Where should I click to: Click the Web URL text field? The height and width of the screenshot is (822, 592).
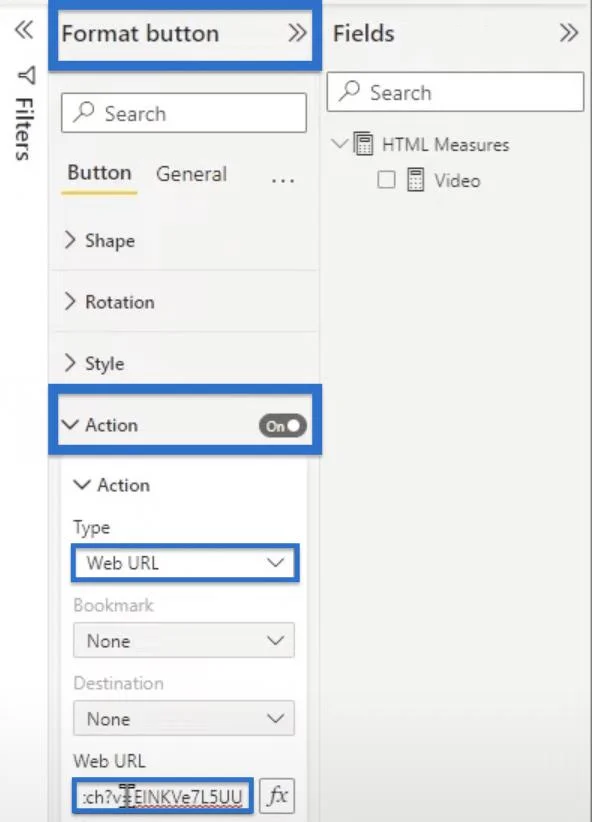[163, 796]
